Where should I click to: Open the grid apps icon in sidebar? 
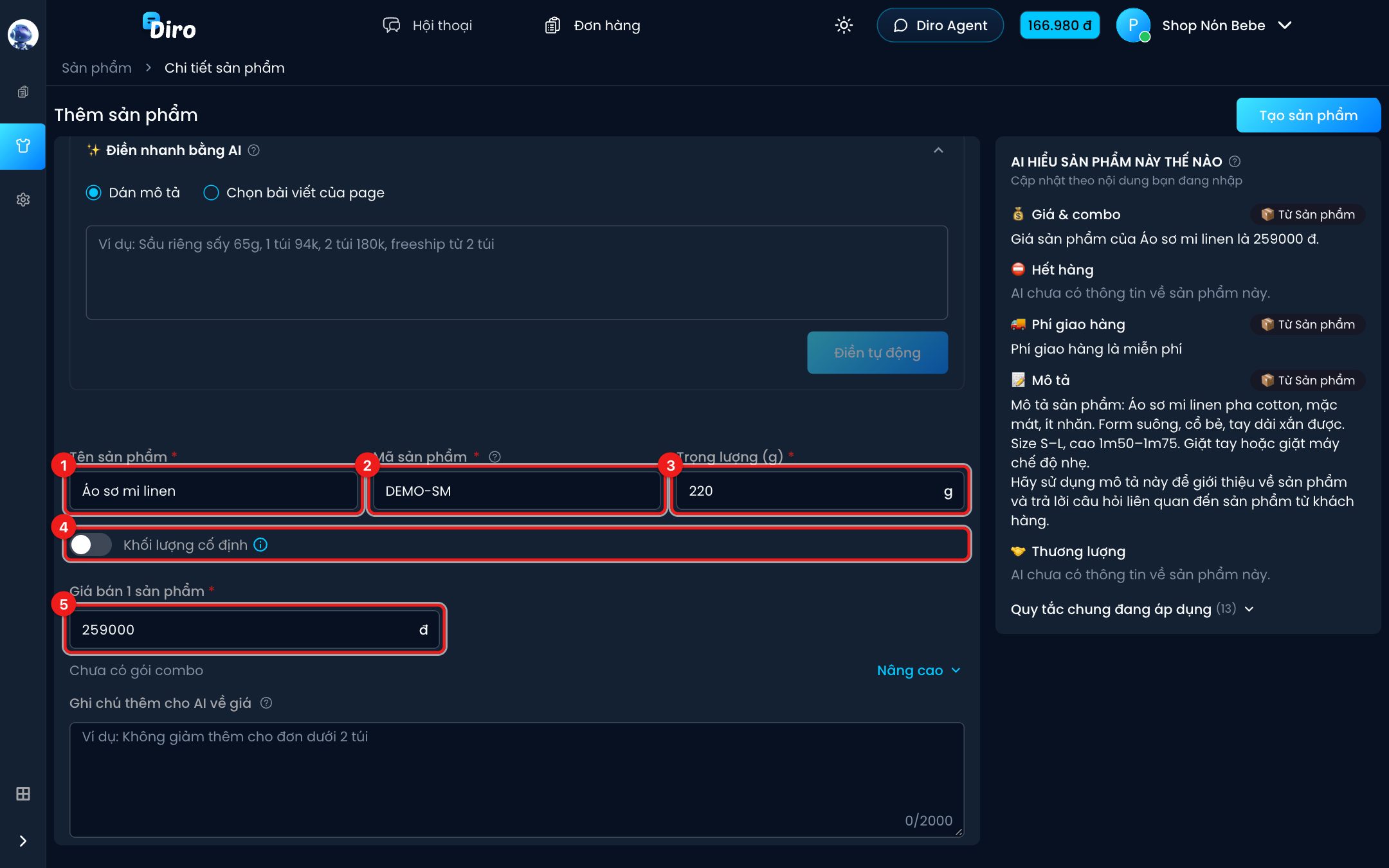23,793
